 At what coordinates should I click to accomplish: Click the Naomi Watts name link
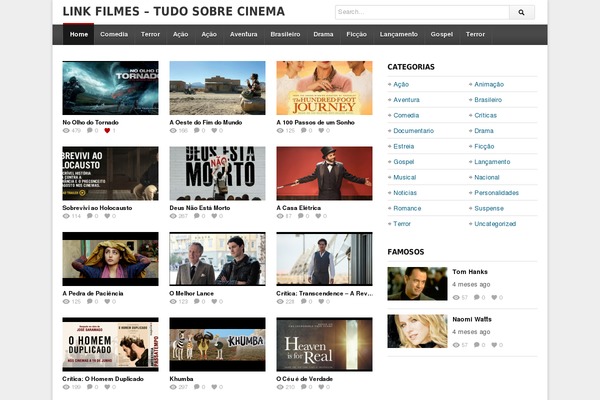(472, 319)
